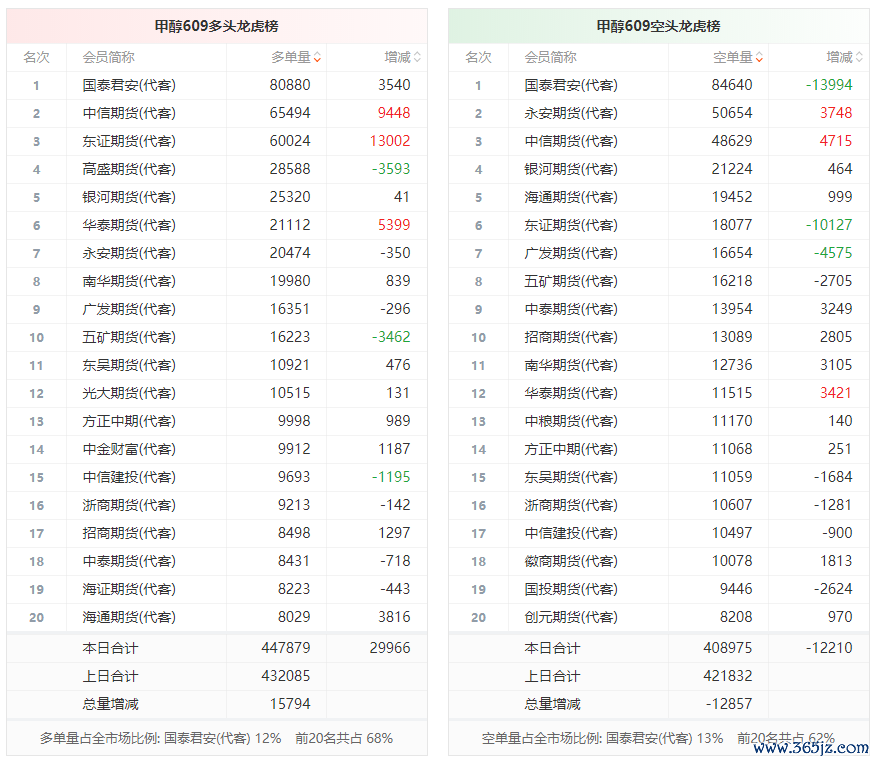This screenshot has width=876, height=763.
Task: Click long change value 9448
Action: coord(394,113)
